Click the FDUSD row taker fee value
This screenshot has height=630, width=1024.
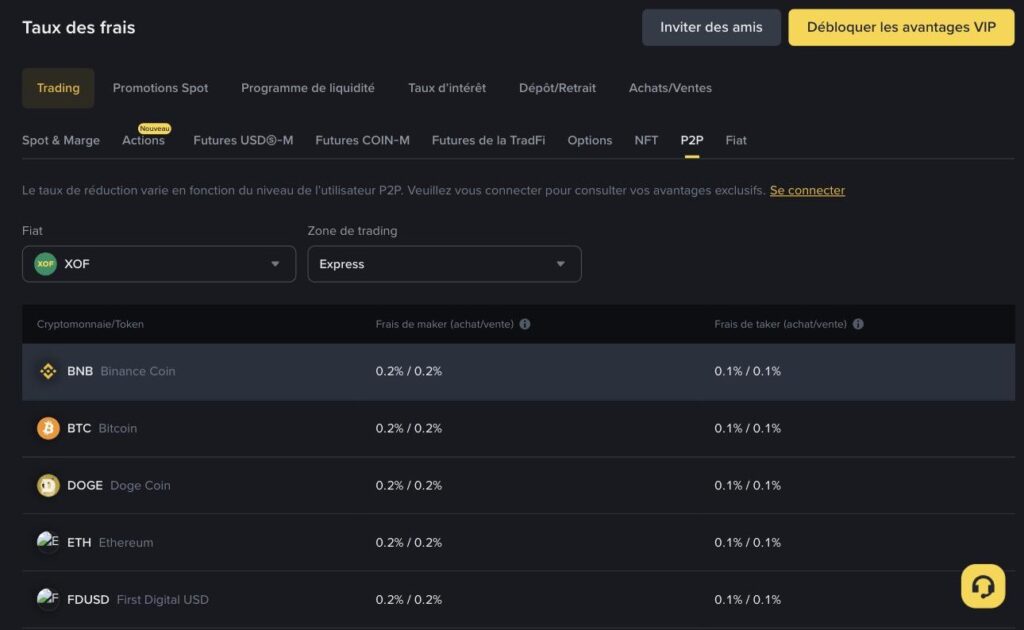point(748,599)
